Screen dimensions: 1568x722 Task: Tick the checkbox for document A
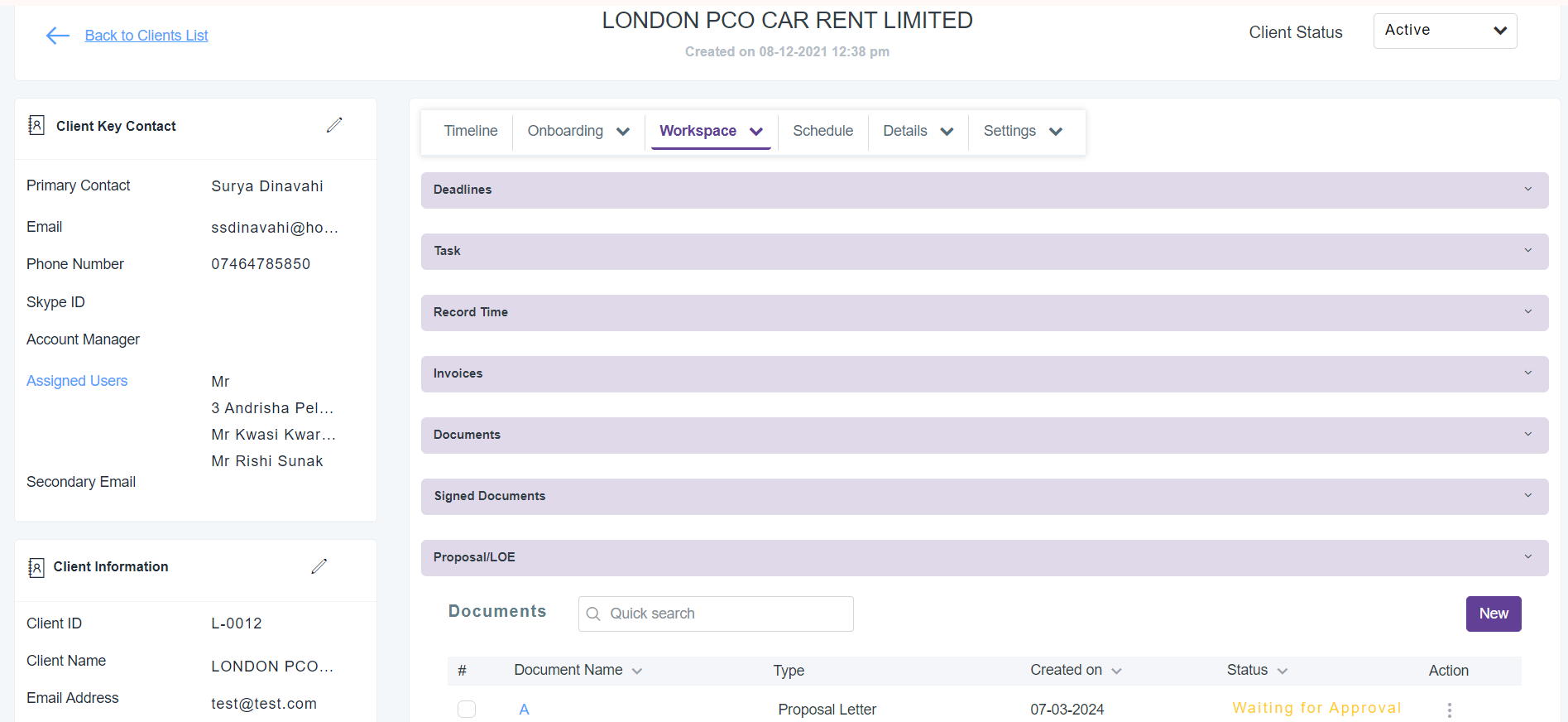(x=467, y=710)
